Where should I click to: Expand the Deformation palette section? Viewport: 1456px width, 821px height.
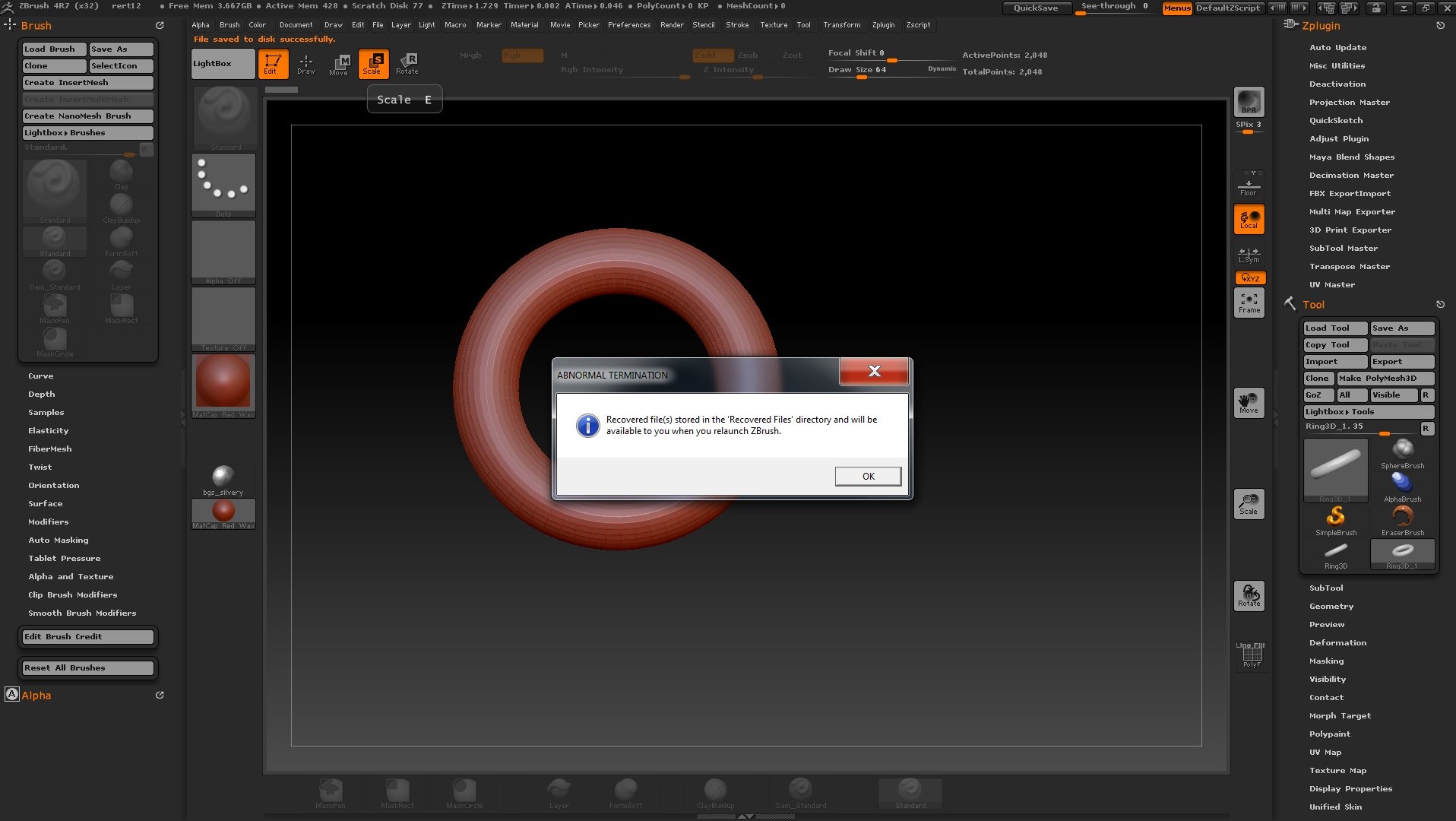pos(1337,643)
